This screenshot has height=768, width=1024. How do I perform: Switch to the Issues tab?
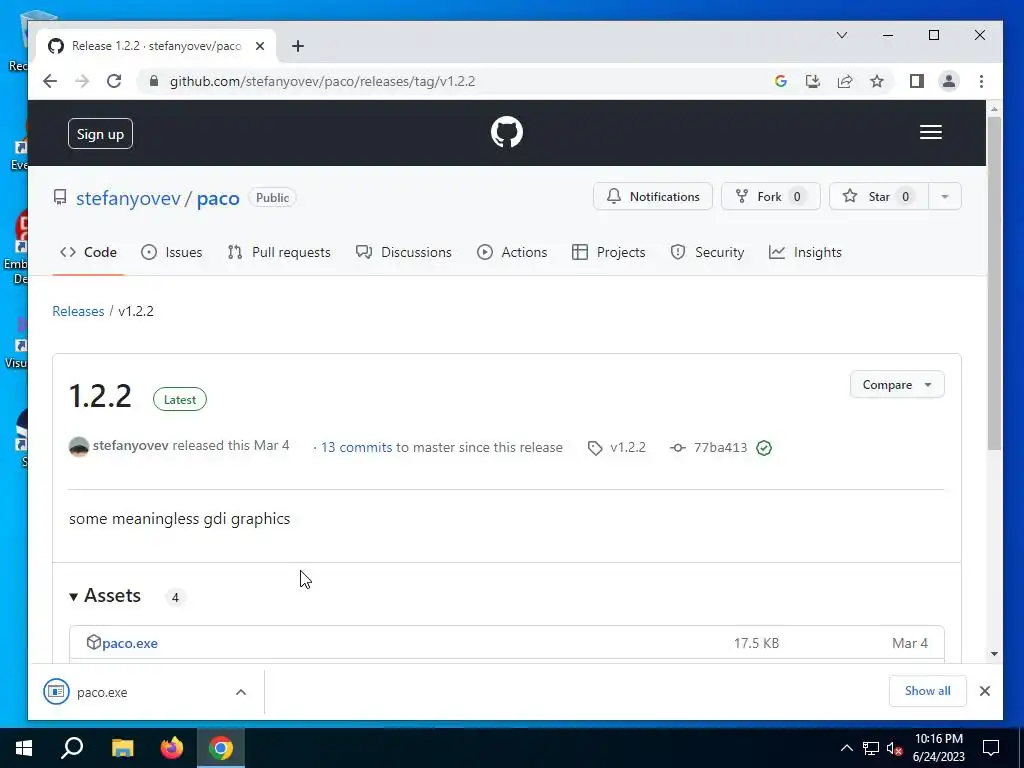pyautogui.click(x=172, y=252)
